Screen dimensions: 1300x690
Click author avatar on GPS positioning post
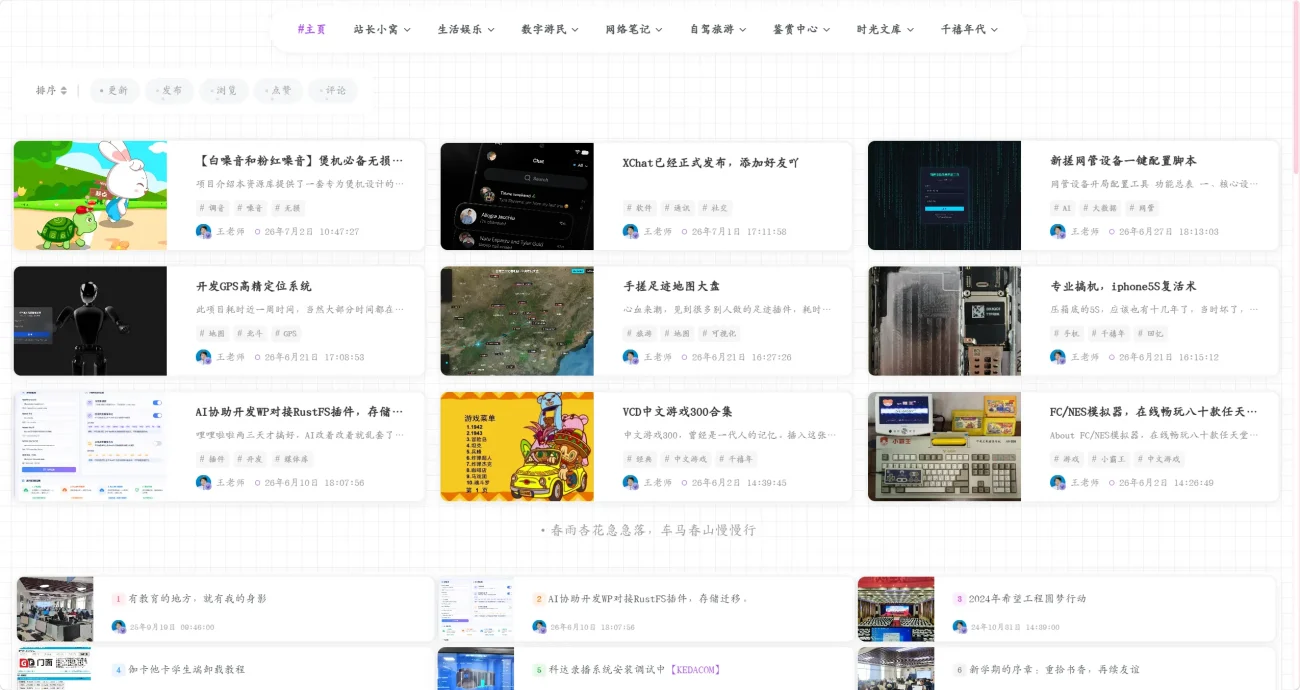coord(204,357)
